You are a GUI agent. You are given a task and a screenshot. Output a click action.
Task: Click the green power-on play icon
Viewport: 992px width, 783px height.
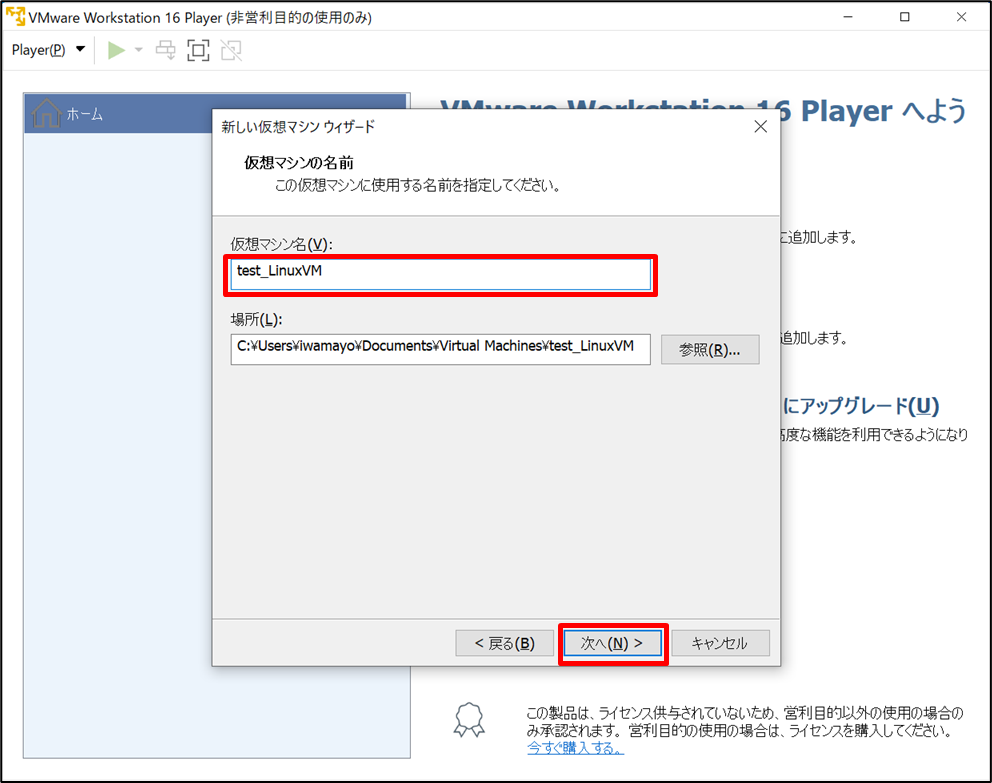[116, 50]
